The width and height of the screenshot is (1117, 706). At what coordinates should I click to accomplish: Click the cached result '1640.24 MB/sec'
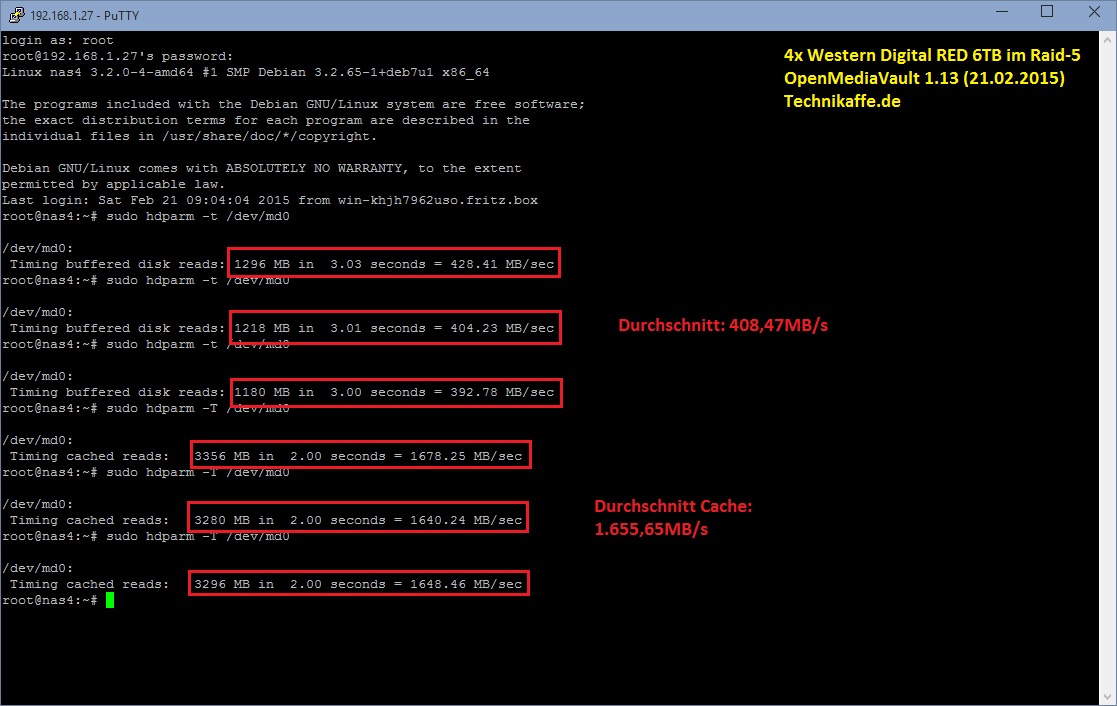(x=466, y=521)
